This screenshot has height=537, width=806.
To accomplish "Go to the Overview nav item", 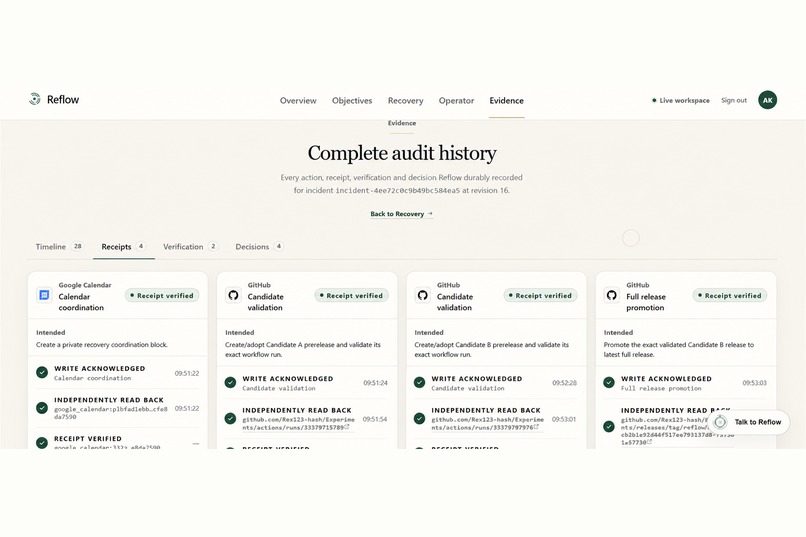I will [298, 101].
